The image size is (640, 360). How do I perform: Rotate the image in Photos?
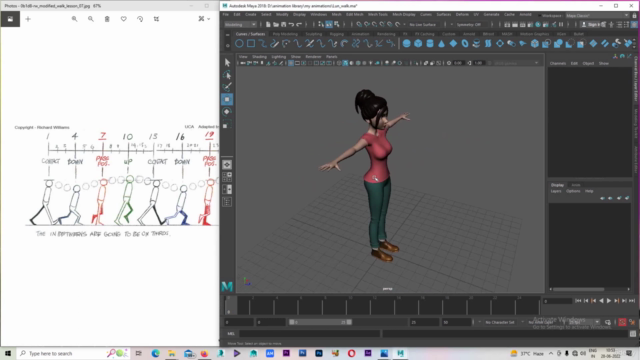pos(140,19)
